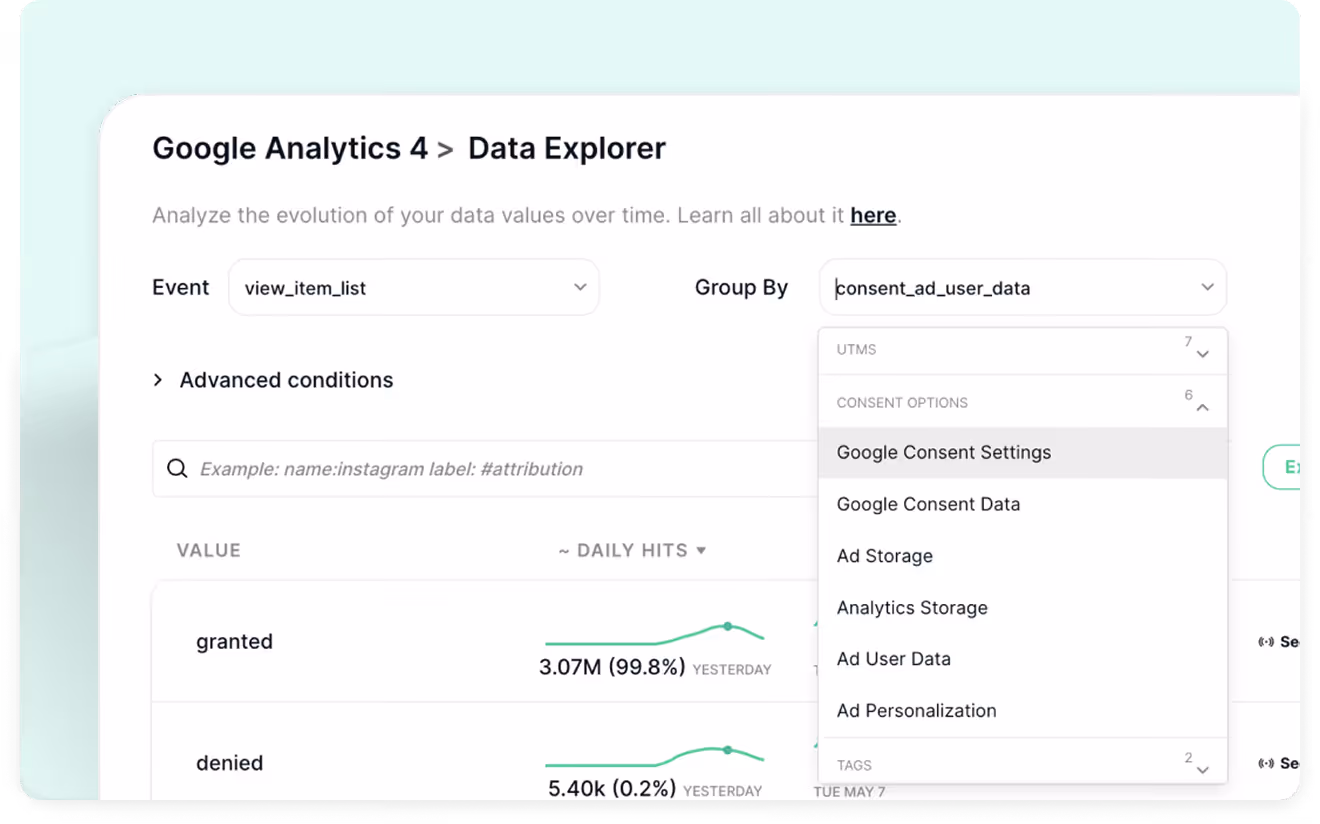Click the denied row sparkline chart
The height and width of the screenshot is (824, 1320).
pos(655,755)
